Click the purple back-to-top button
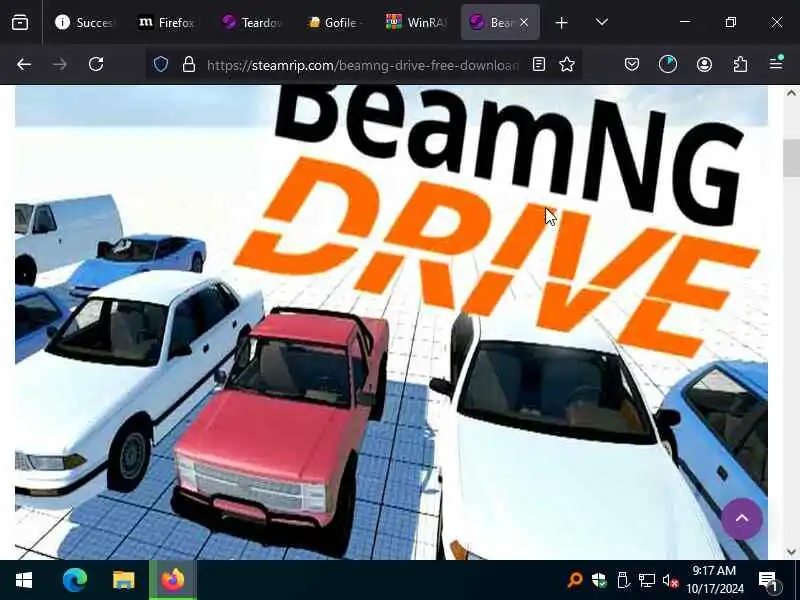This screenshot has width=800, height=600. 742,519
